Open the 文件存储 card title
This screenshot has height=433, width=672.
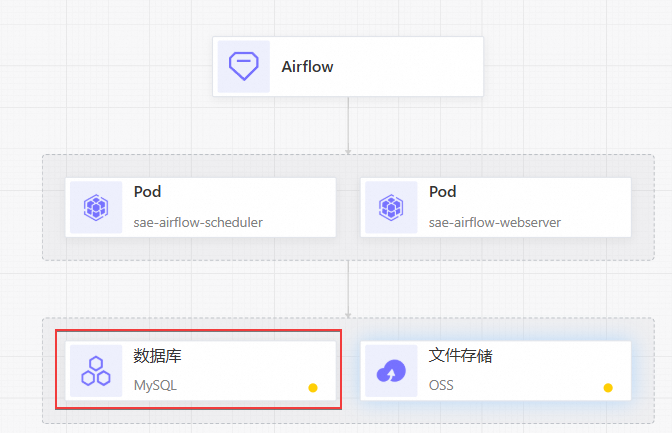[461, 356]
